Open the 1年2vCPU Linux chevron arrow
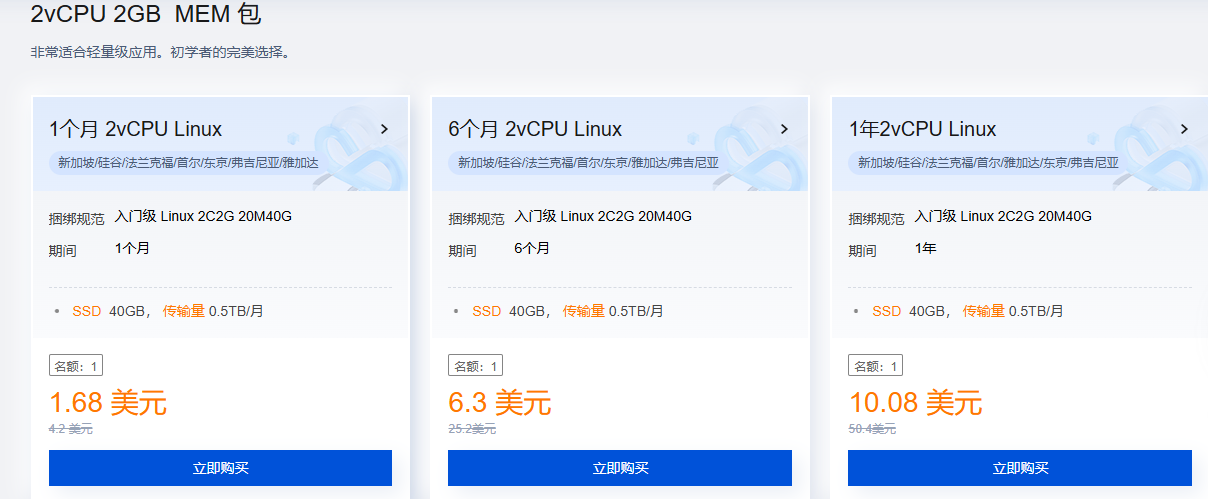 (1184, 129)
